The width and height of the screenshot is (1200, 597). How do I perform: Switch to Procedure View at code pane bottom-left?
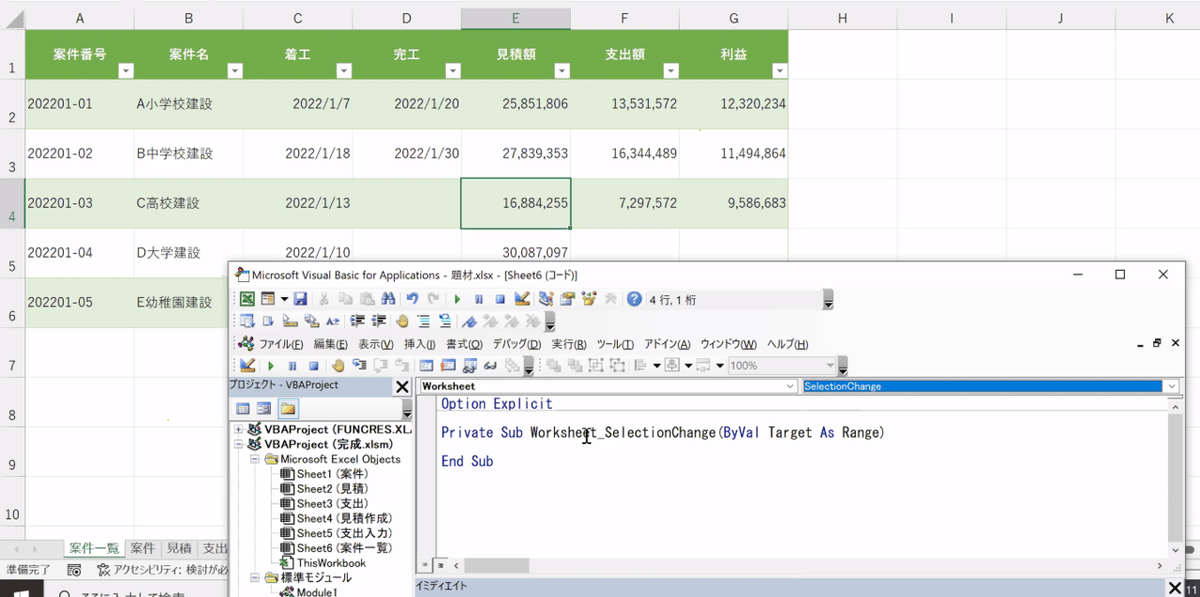tap(425, 565)
